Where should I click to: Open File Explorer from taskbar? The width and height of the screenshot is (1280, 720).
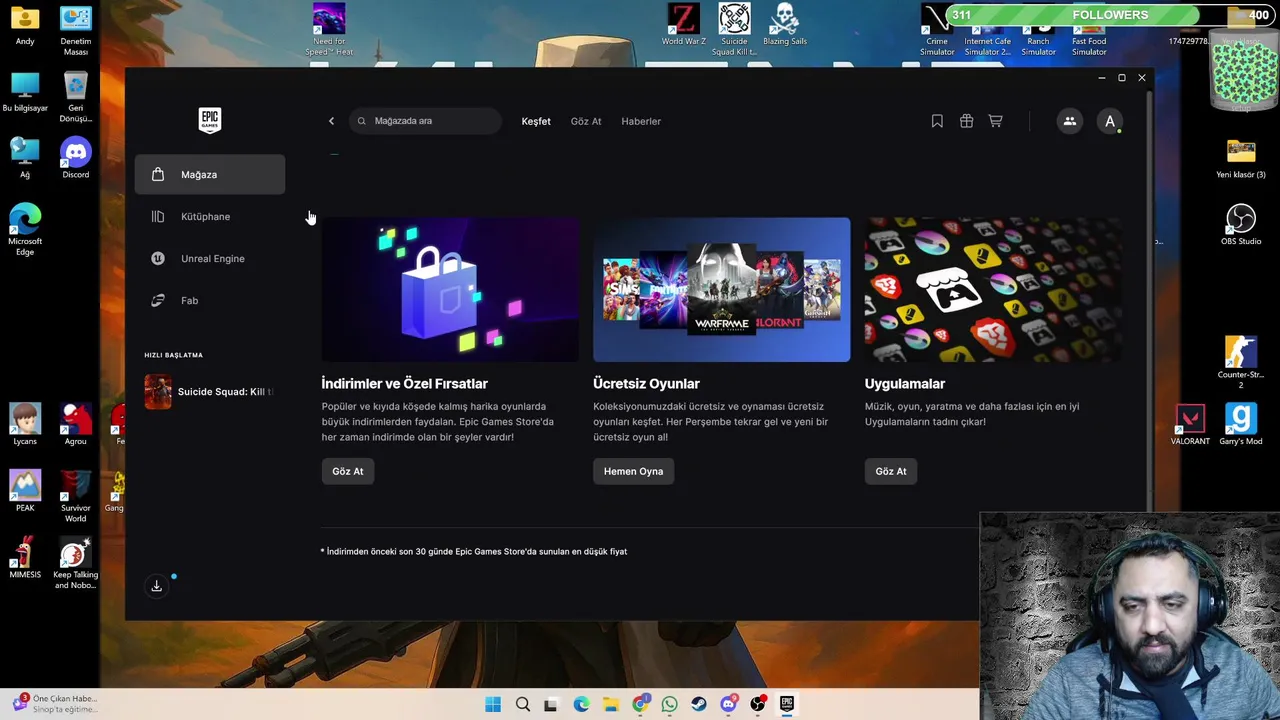coord(610,704)
